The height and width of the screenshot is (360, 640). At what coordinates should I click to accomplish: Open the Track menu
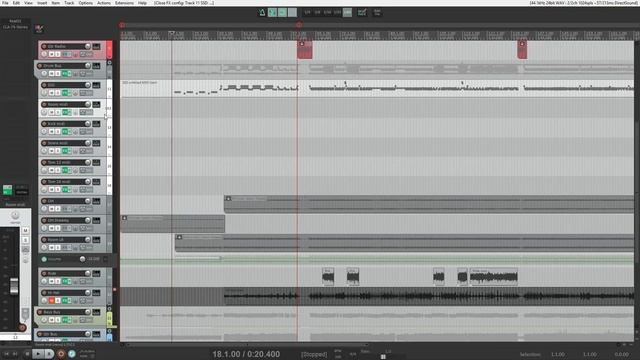[x=69, y=3]
